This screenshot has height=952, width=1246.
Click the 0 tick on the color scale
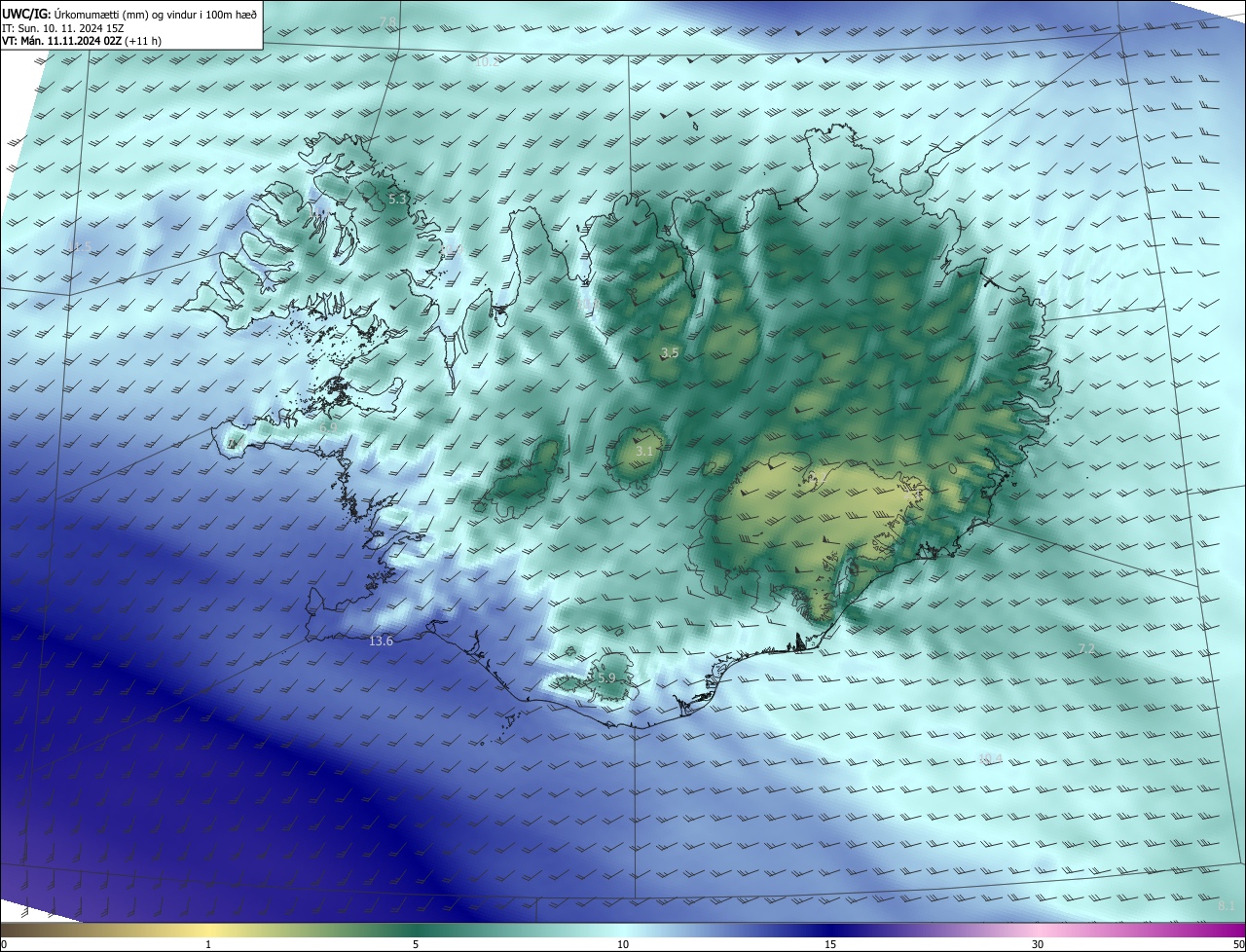point(3,944)
